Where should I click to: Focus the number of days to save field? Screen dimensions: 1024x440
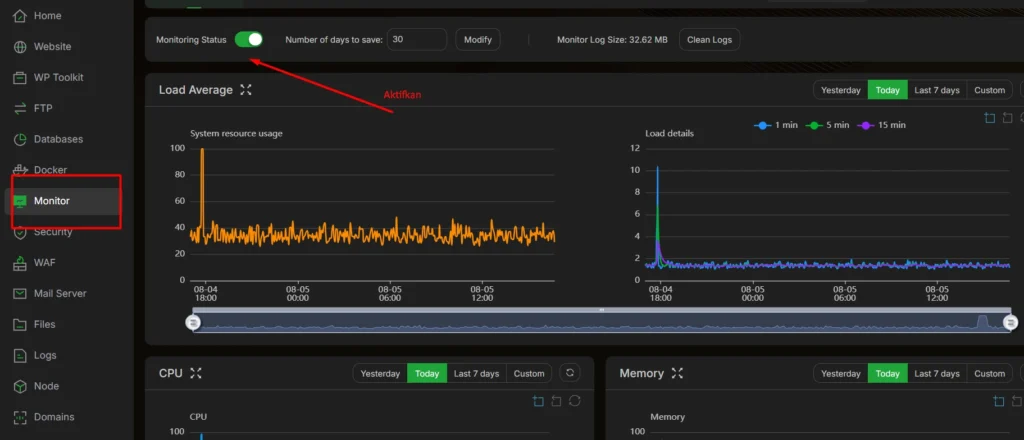[417, 39]
